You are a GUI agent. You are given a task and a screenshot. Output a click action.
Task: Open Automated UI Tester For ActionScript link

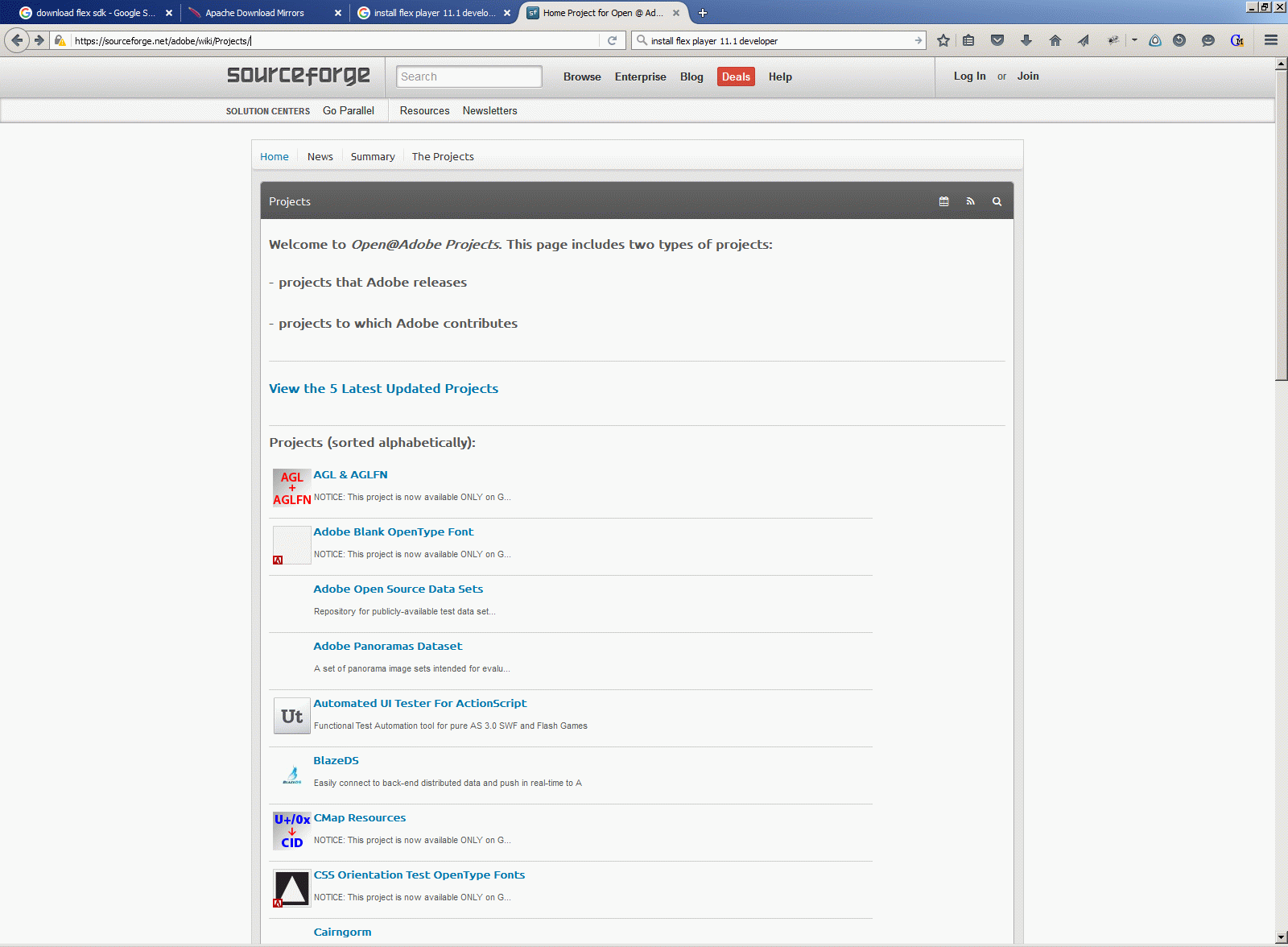[x=420, y=703]
